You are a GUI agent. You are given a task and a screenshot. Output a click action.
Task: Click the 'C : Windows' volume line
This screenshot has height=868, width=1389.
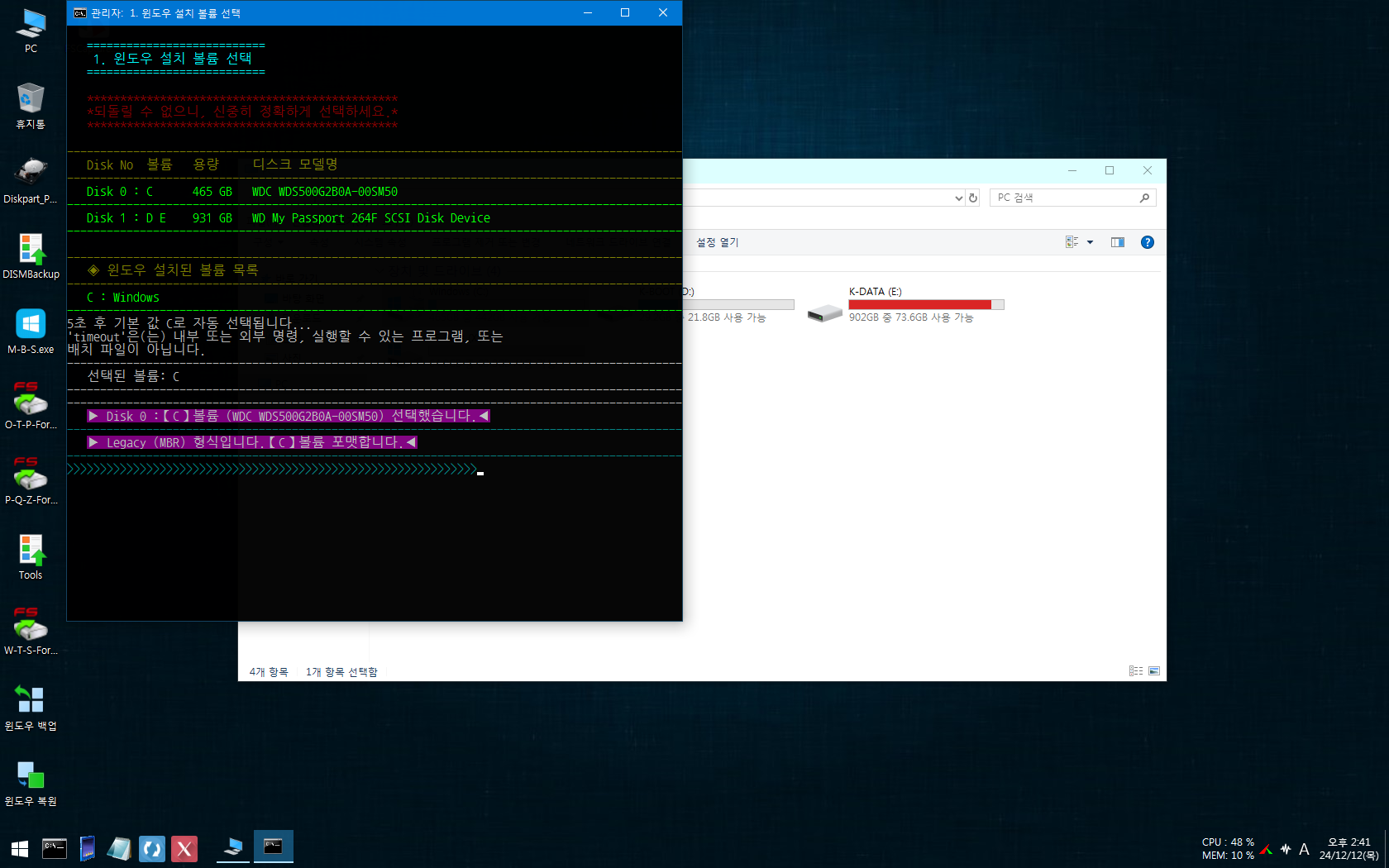coord(122,298)
